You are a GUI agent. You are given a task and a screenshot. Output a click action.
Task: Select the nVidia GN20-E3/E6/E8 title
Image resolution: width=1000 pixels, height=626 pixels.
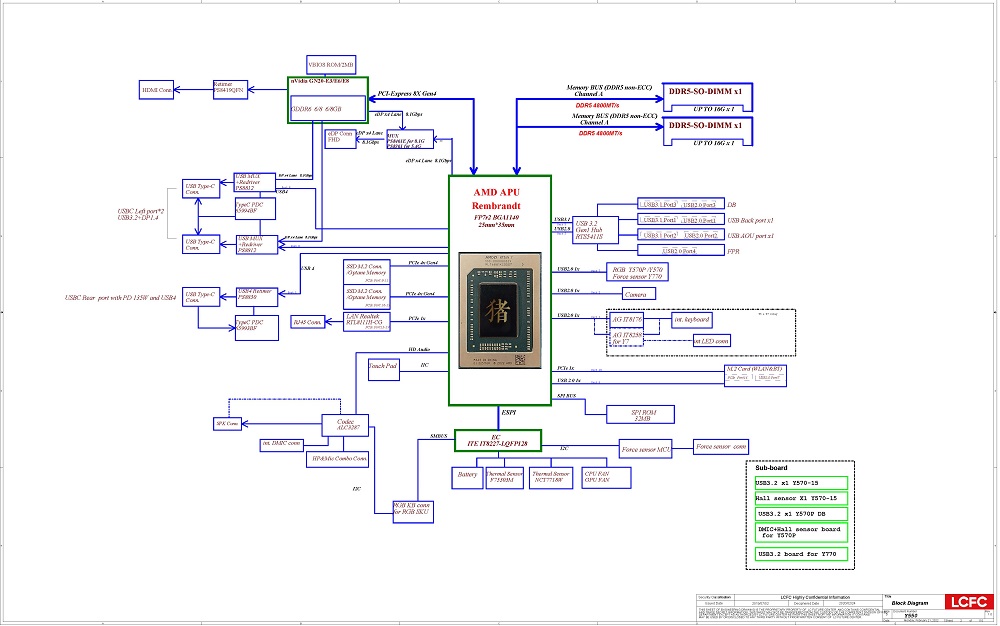(x=320, y=81)
